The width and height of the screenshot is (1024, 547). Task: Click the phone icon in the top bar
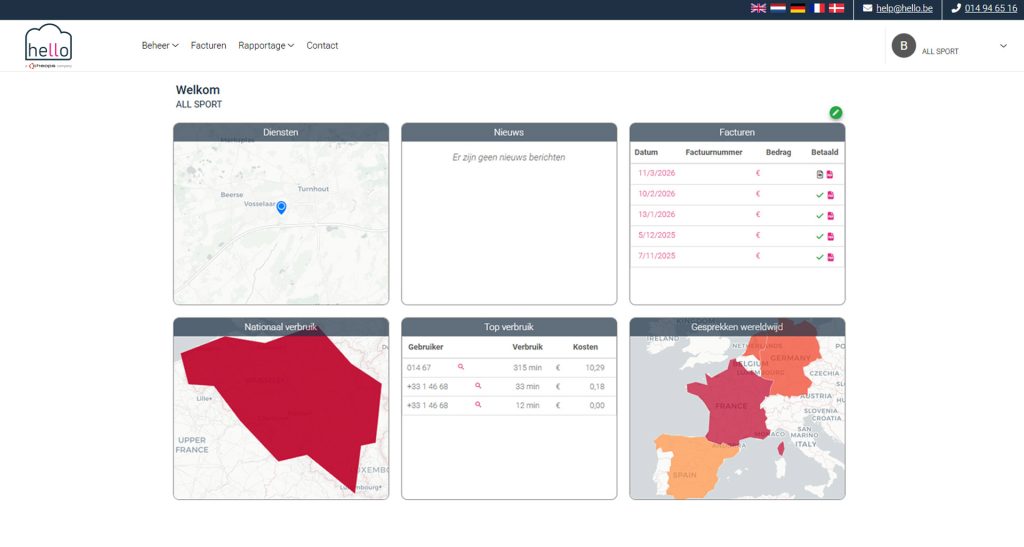point(956,8)
